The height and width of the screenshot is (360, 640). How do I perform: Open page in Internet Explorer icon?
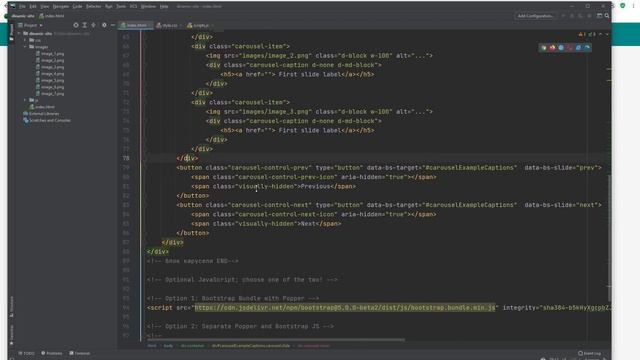pyautogui.click(x=578, y=48)
